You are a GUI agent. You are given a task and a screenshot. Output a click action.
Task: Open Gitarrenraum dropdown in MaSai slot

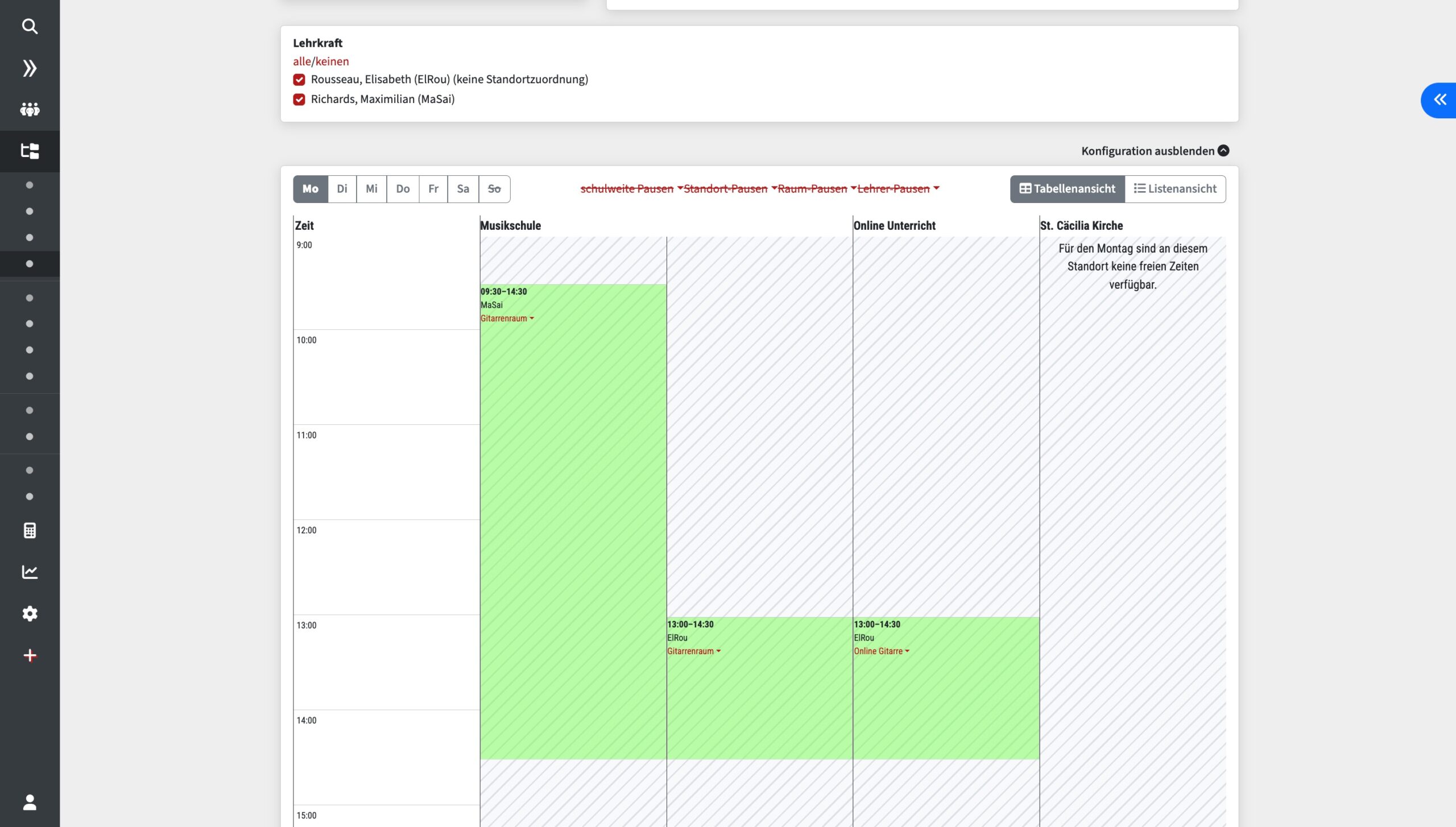(507, 319)
